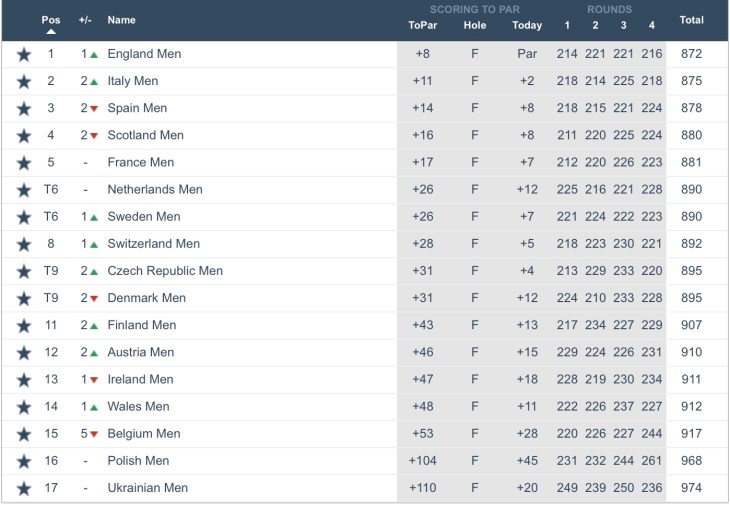This screenshot has width=730, height=505.
Task: Toggle favorite star for Belgium Men
Action: (24, 434)
